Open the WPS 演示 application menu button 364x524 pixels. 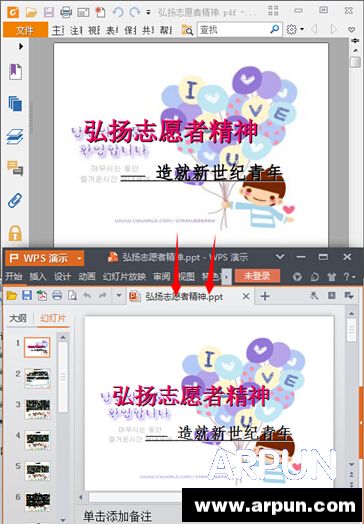44,258
